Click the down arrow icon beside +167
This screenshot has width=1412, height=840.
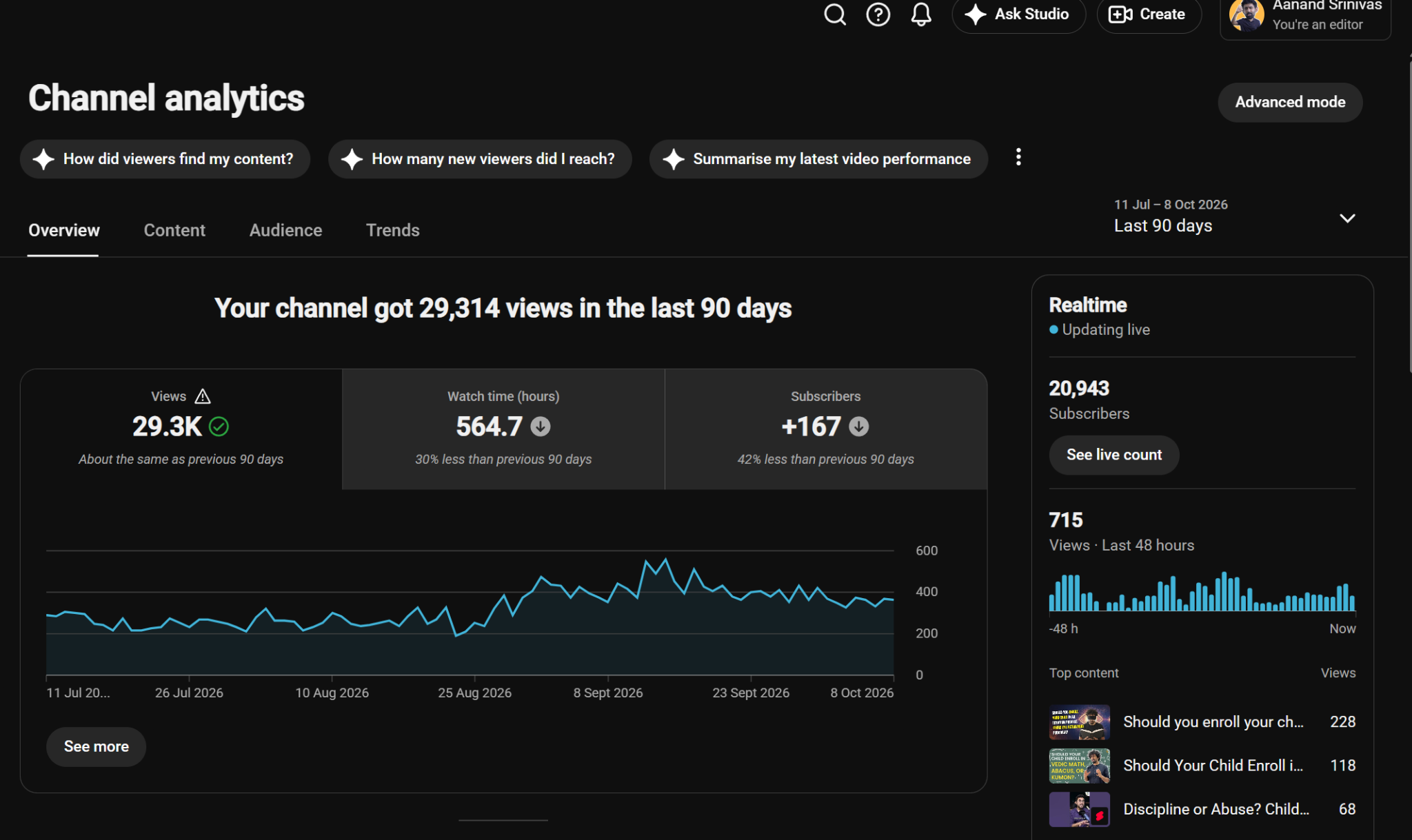pyautogui.click(x=858, y=427)
